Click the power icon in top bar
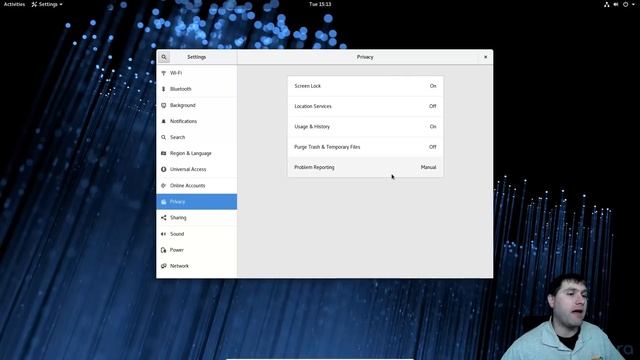The image size is (640, 360). pos(625,4)
